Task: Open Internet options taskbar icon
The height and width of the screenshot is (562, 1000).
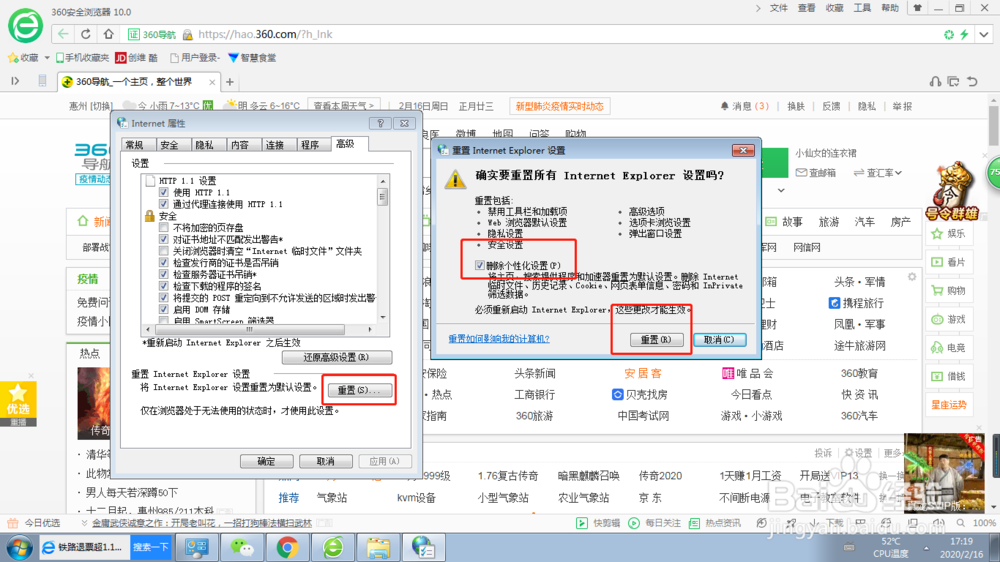Action: [x=423, y=547]
